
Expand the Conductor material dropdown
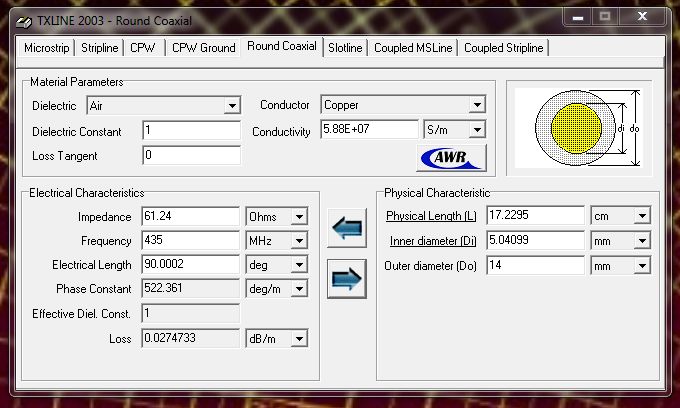pos(477,104)
